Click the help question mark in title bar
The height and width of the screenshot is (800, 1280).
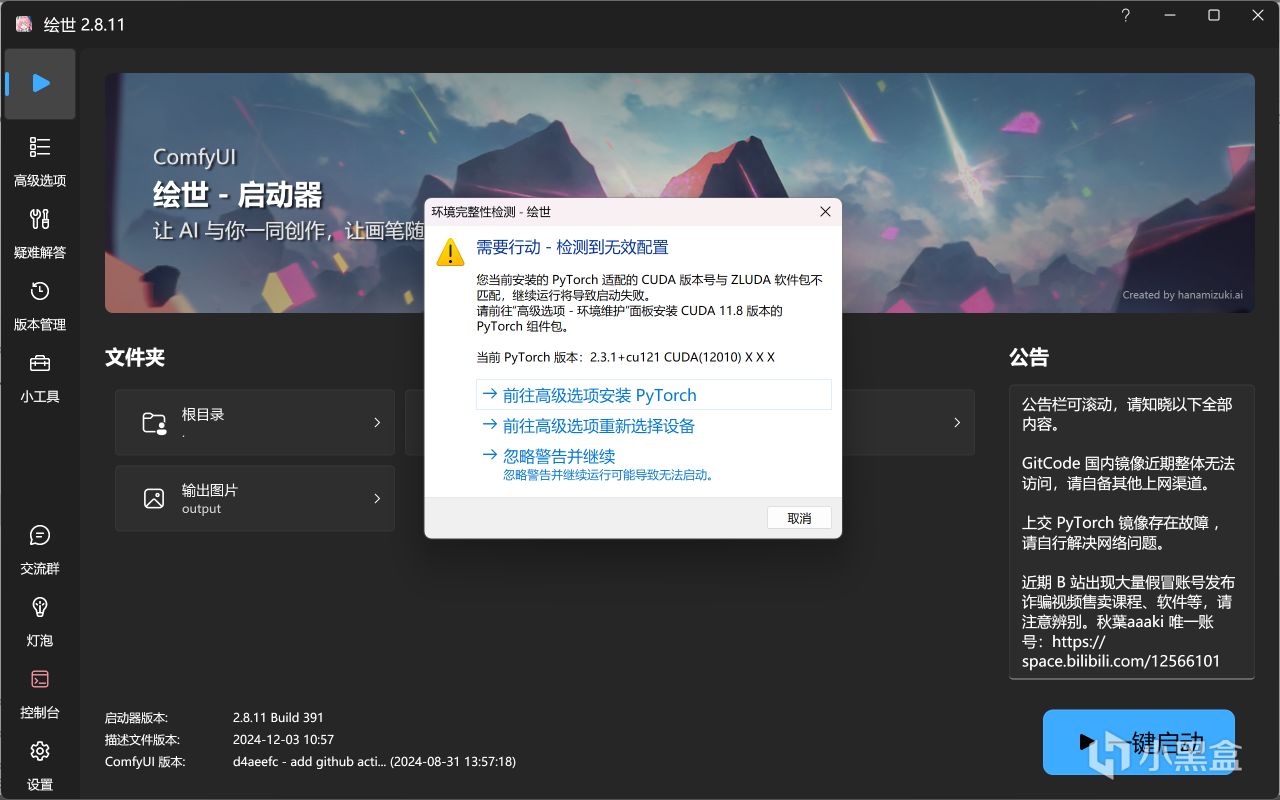click(x=1126, y=15)
